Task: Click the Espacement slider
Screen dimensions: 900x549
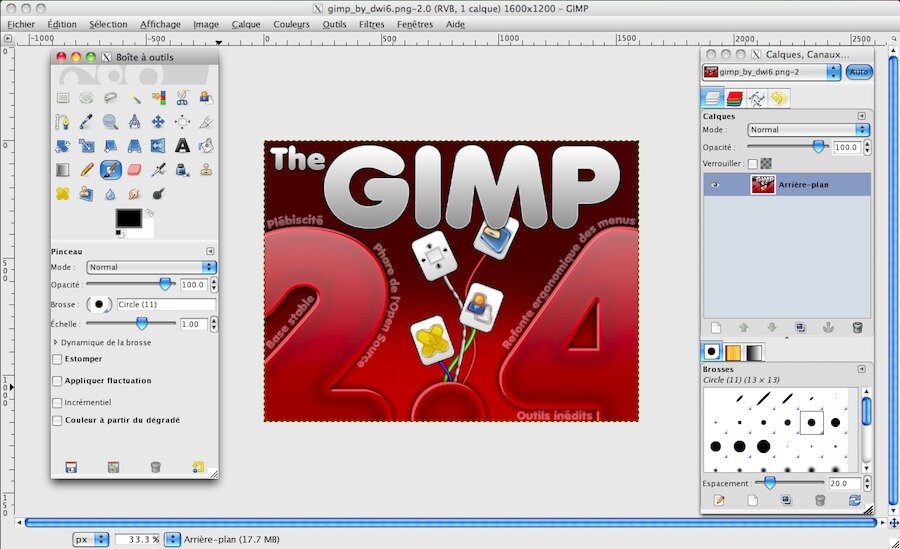Action: [x=790, y=484]
